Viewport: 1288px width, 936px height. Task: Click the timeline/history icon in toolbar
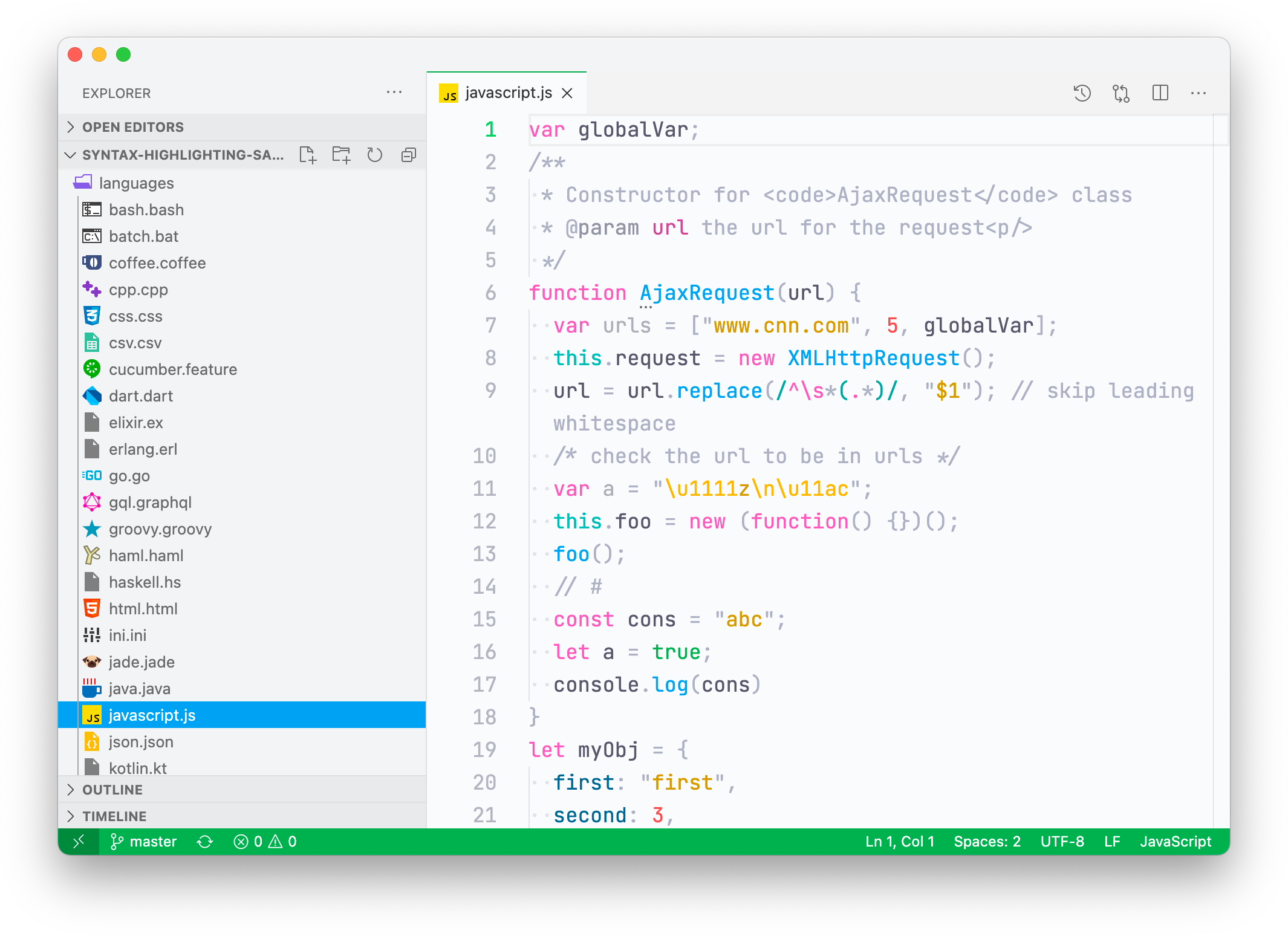1083,92
